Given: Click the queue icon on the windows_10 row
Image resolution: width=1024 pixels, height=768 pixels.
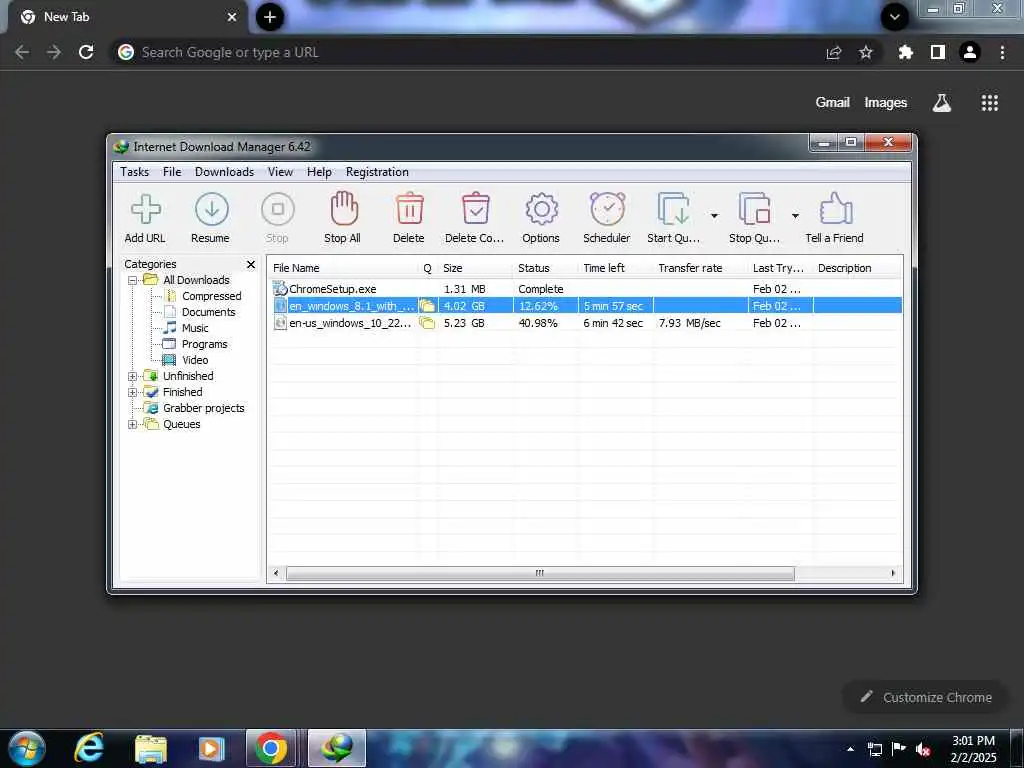Looking at the screenshot, I should [427, 323].
